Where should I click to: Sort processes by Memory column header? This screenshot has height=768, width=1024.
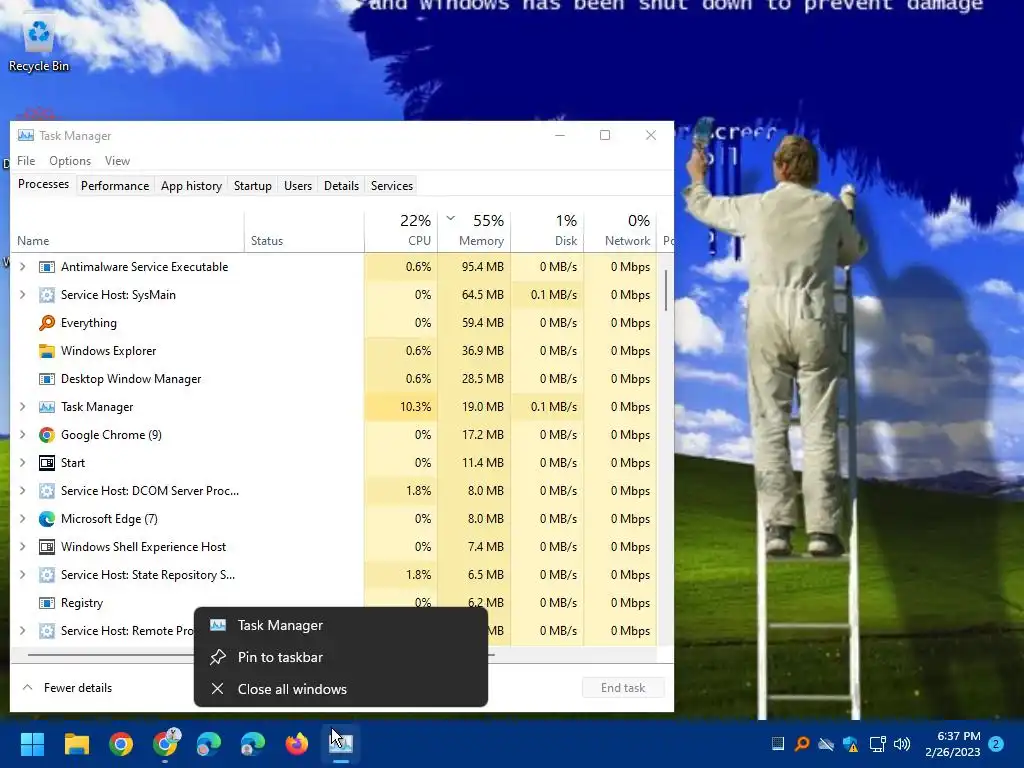click(x=474, y=231)
